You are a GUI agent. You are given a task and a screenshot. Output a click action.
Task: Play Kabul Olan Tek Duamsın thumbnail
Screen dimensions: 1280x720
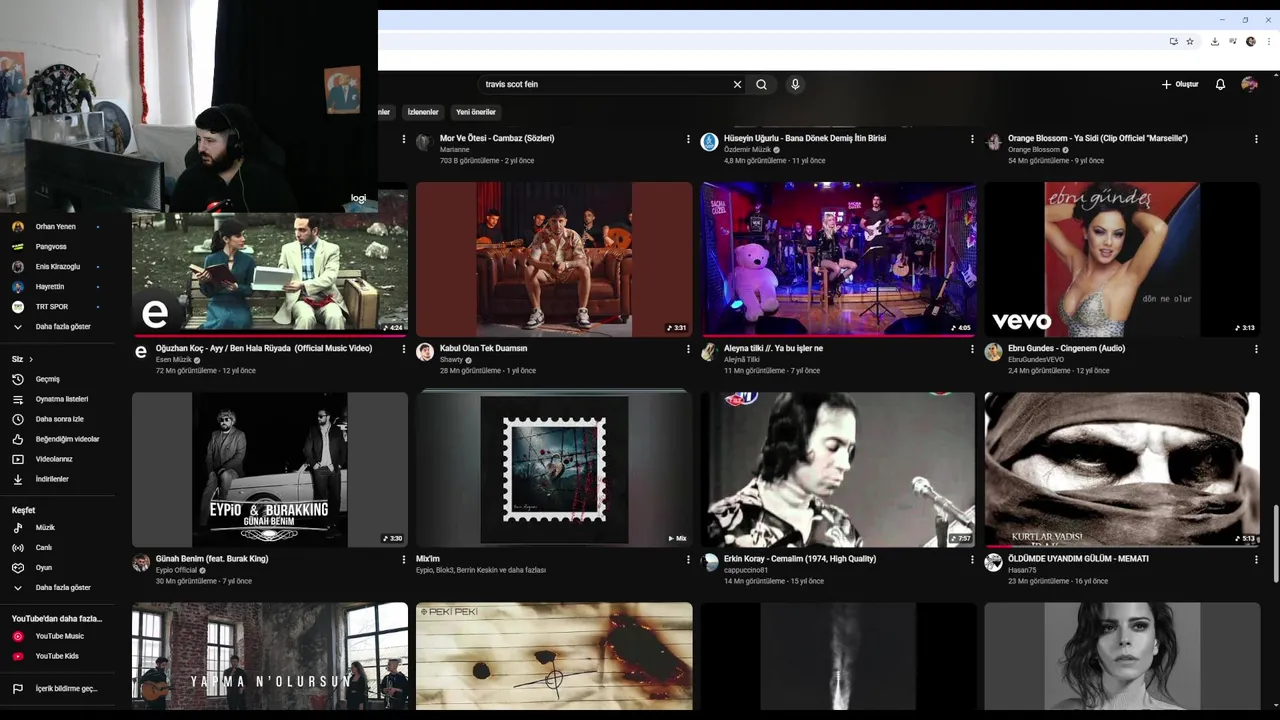pos(554,259)
